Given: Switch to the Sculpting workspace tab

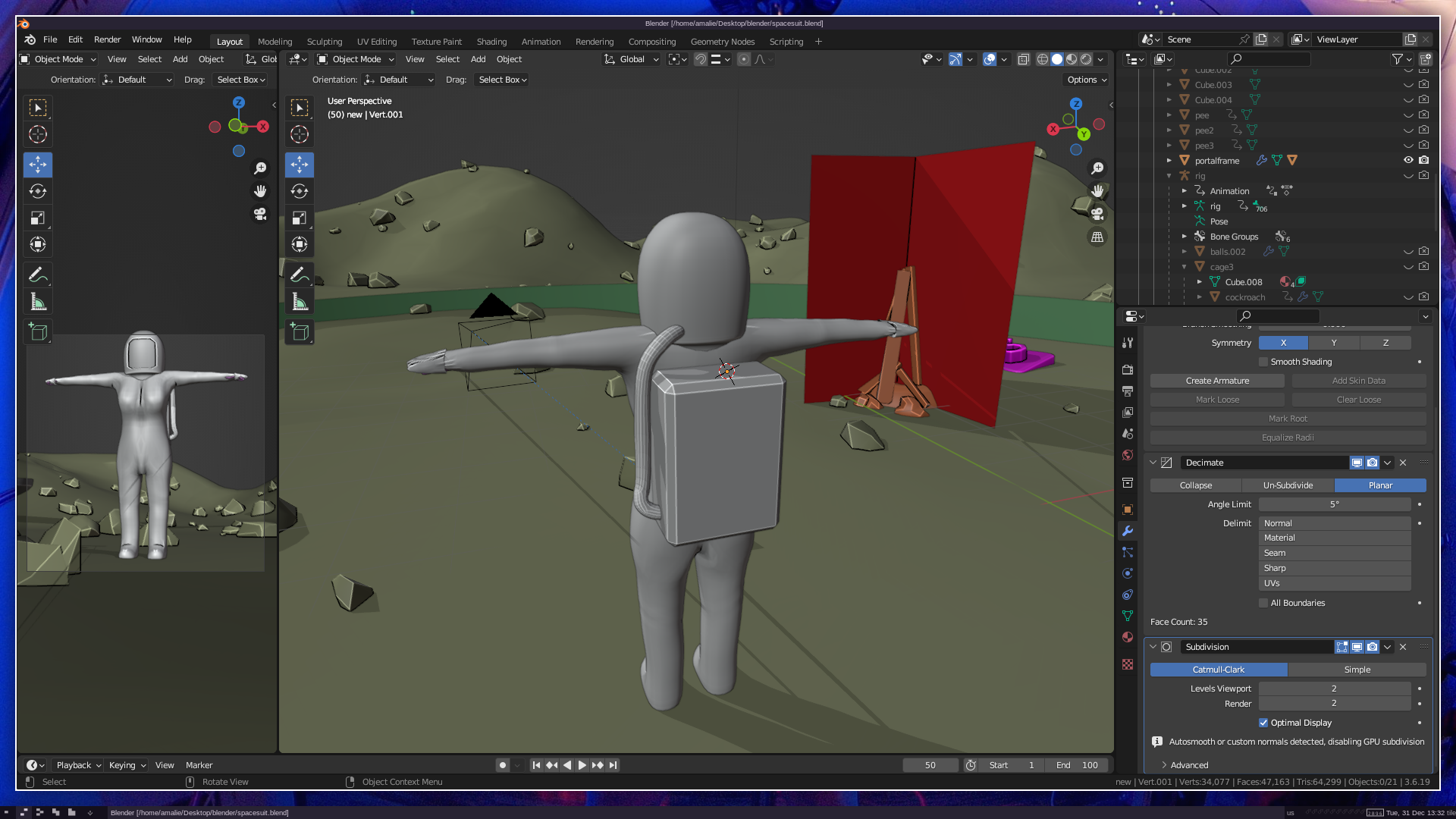Looking at the screenshot, I should click(325, 42).
